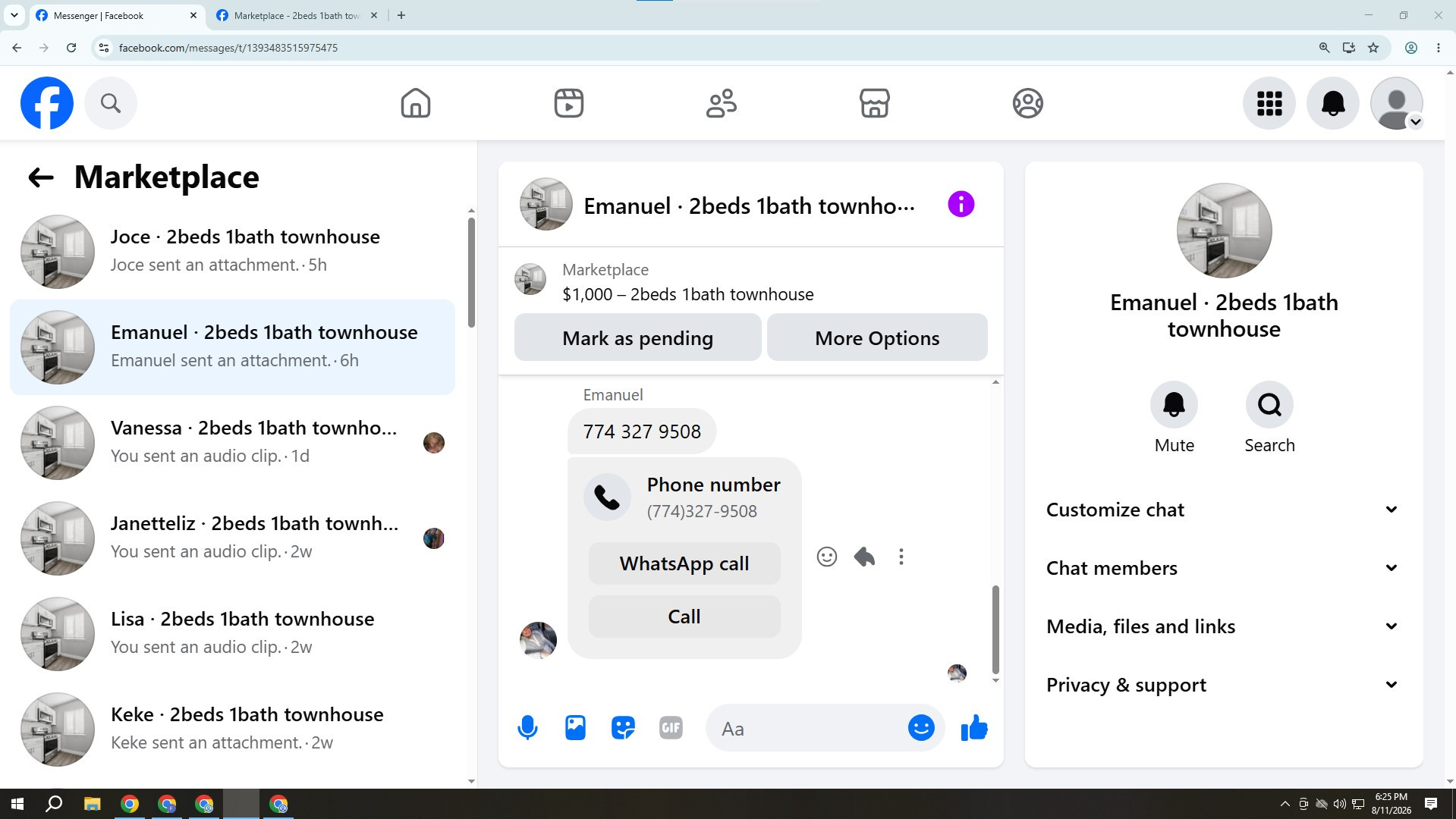Record a voice clip

click(x=527, y=729)
